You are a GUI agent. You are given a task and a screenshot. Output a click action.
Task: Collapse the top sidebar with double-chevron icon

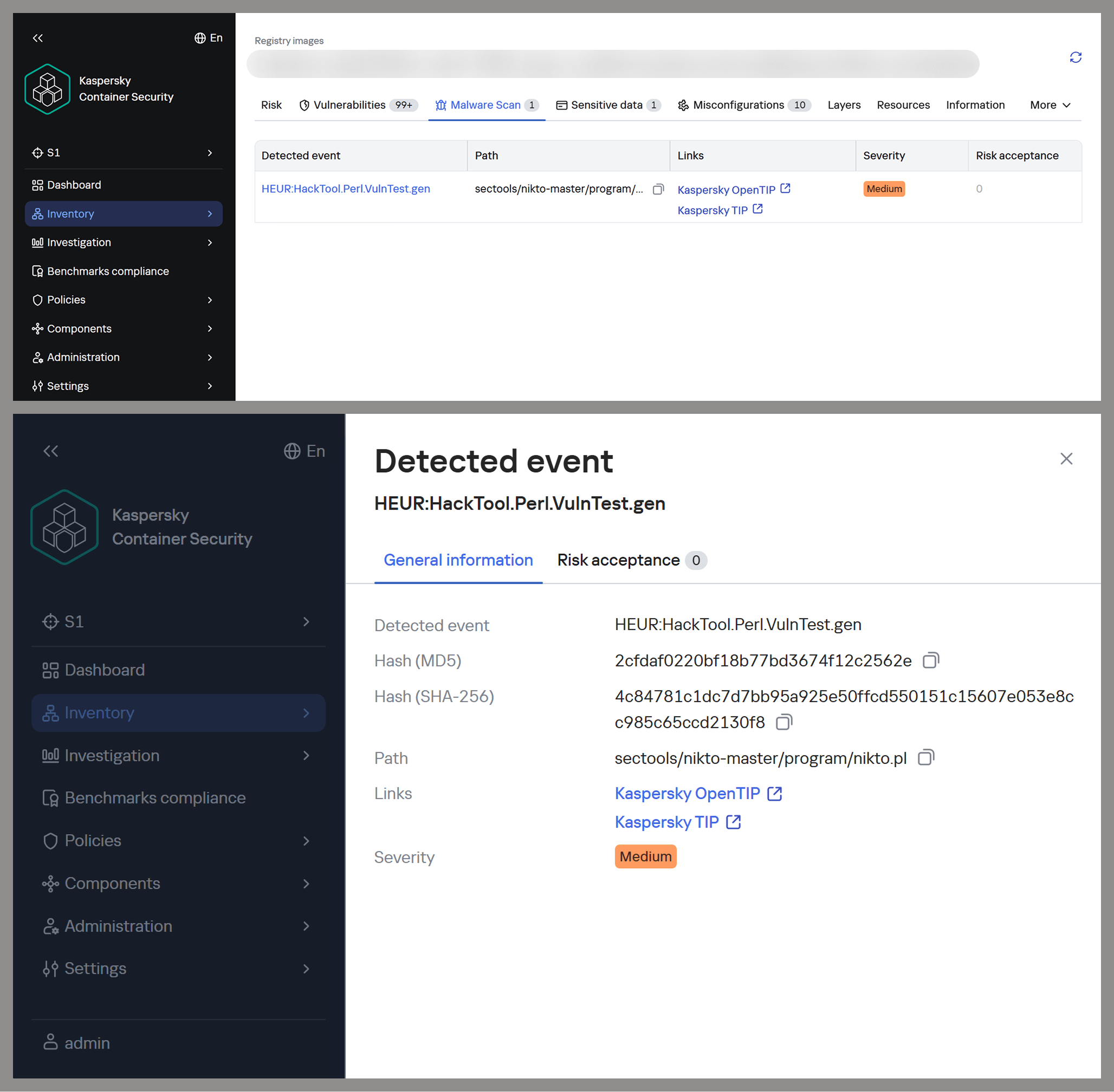(38, 38)
